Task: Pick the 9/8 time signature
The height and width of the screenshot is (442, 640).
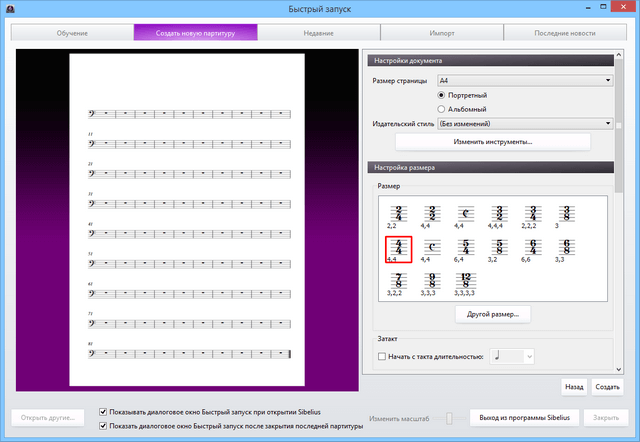Action: (x=432, y=279)
